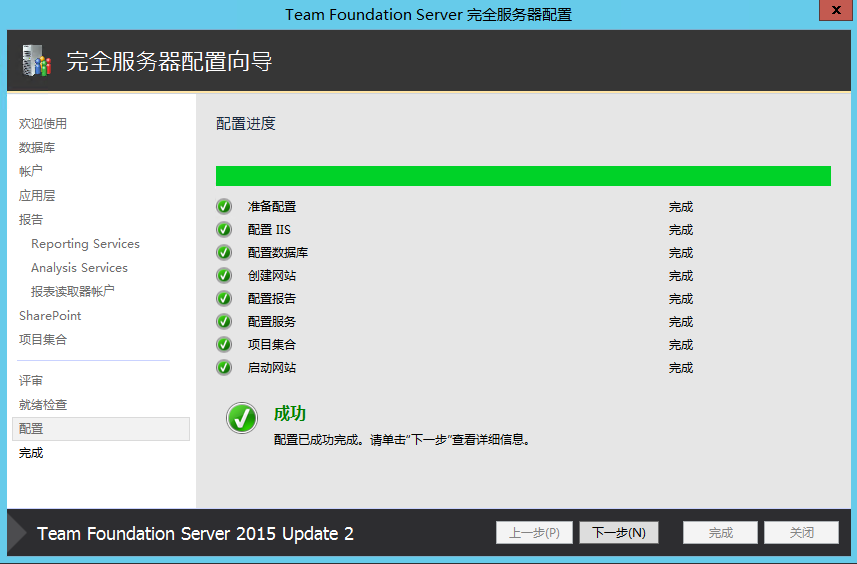Click the 完成 status of 配置数据库
Viewport: 857px width, 564px height.
[x=680, y=252]
